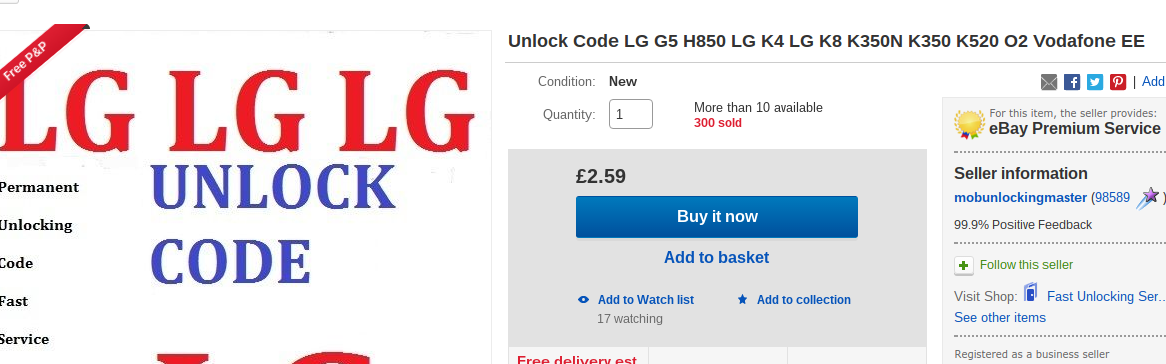Viewport: 1166px width, 364px height.
Task: Share listing via email icon
Action: pos(1049,82)
